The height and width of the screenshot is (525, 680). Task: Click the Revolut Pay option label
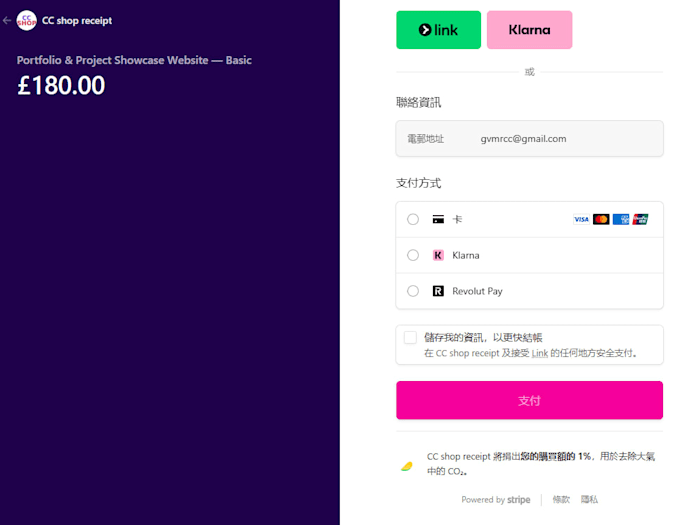pyautogui.click(x=477, y=291)
